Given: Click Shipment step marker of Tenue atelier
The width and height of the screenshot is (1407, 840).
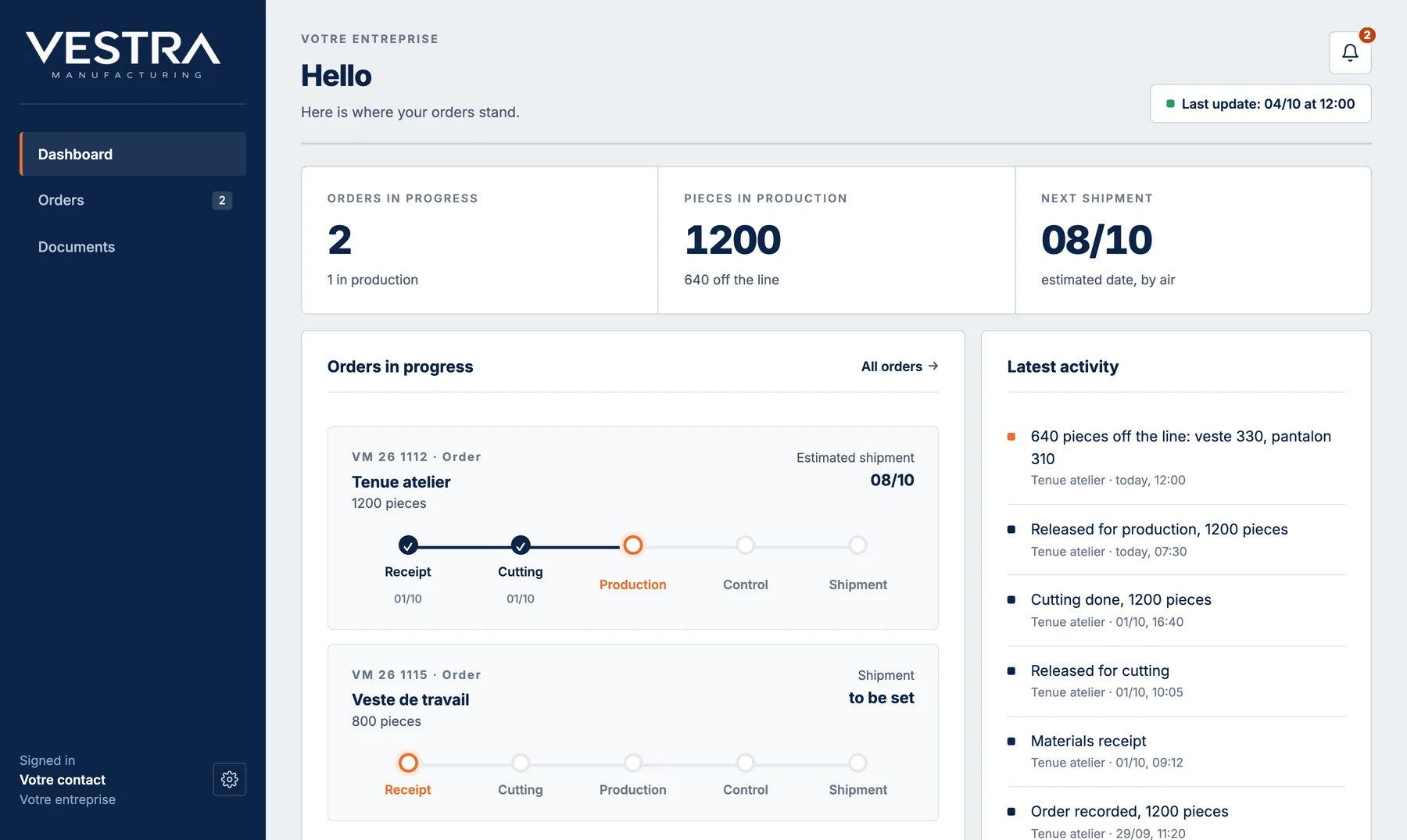Looking at the screenshot, I should [x=858, y=545].
